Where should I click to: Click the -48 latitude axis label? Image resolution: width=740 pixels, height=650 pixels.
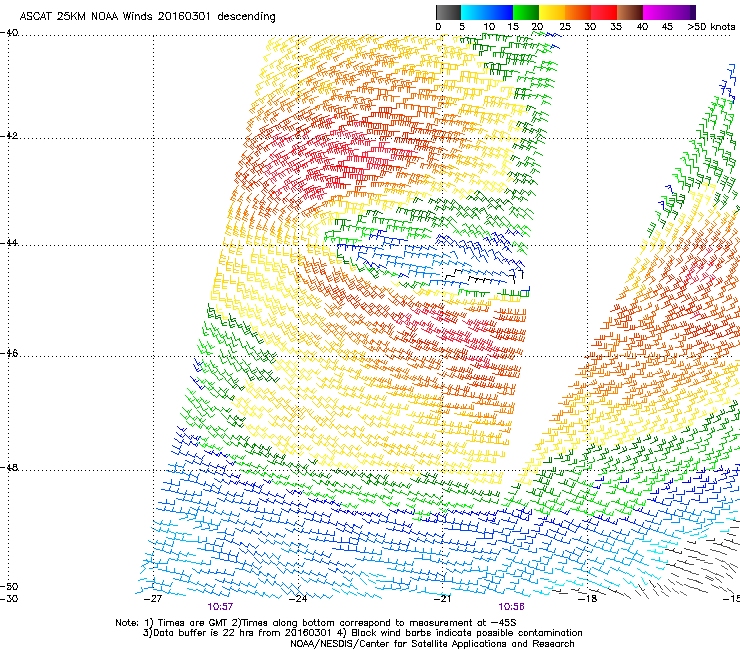tap(9, 467)
